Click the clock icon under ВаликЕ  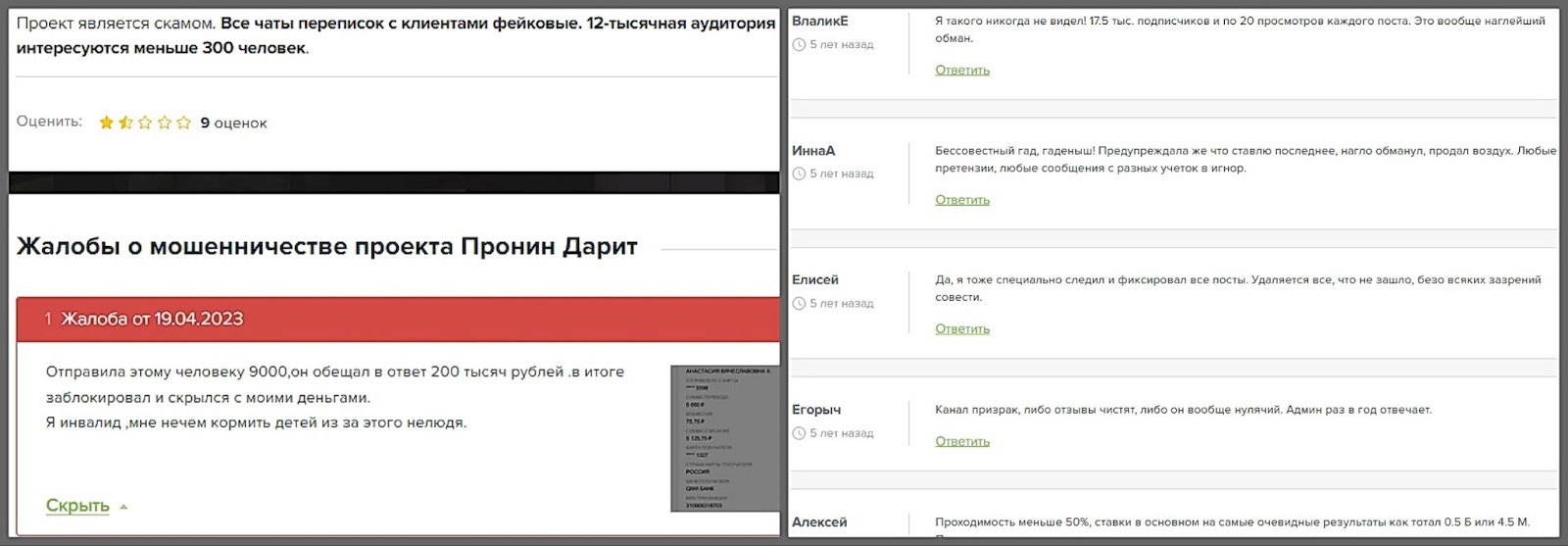(799, 45)
